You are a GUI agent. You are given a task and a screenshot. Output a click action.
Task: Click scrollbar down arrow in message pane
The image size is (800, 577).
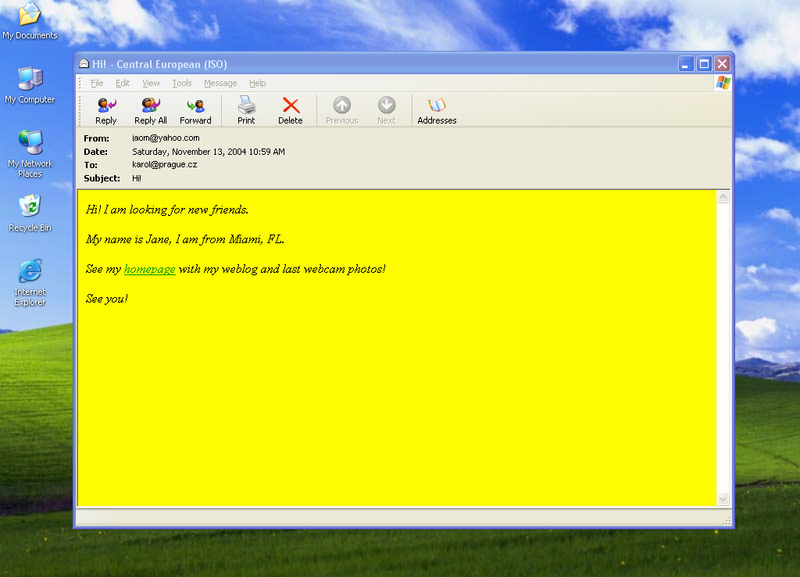(x=723, y=499)
